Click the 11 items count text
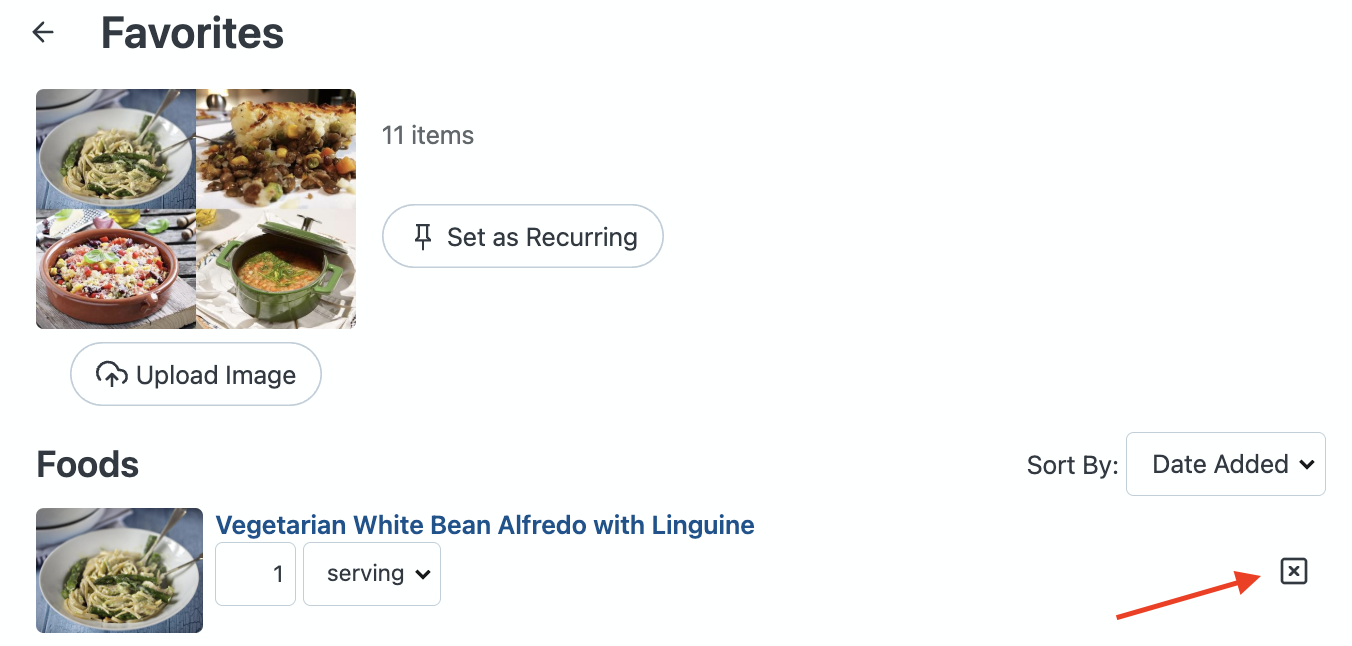This screenshot has height=646, width=1352. 428,135
